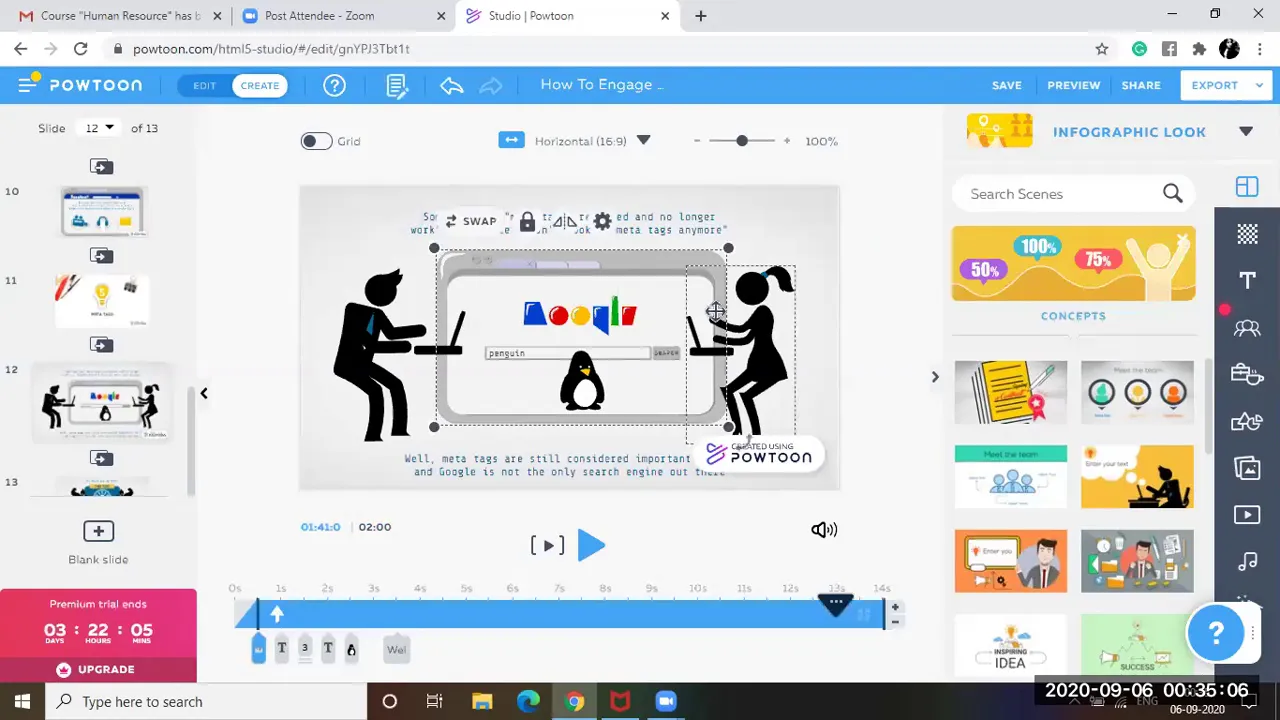Collapse the slides panel arrow
Screen dimensions: 1280x720
point(203,393)
